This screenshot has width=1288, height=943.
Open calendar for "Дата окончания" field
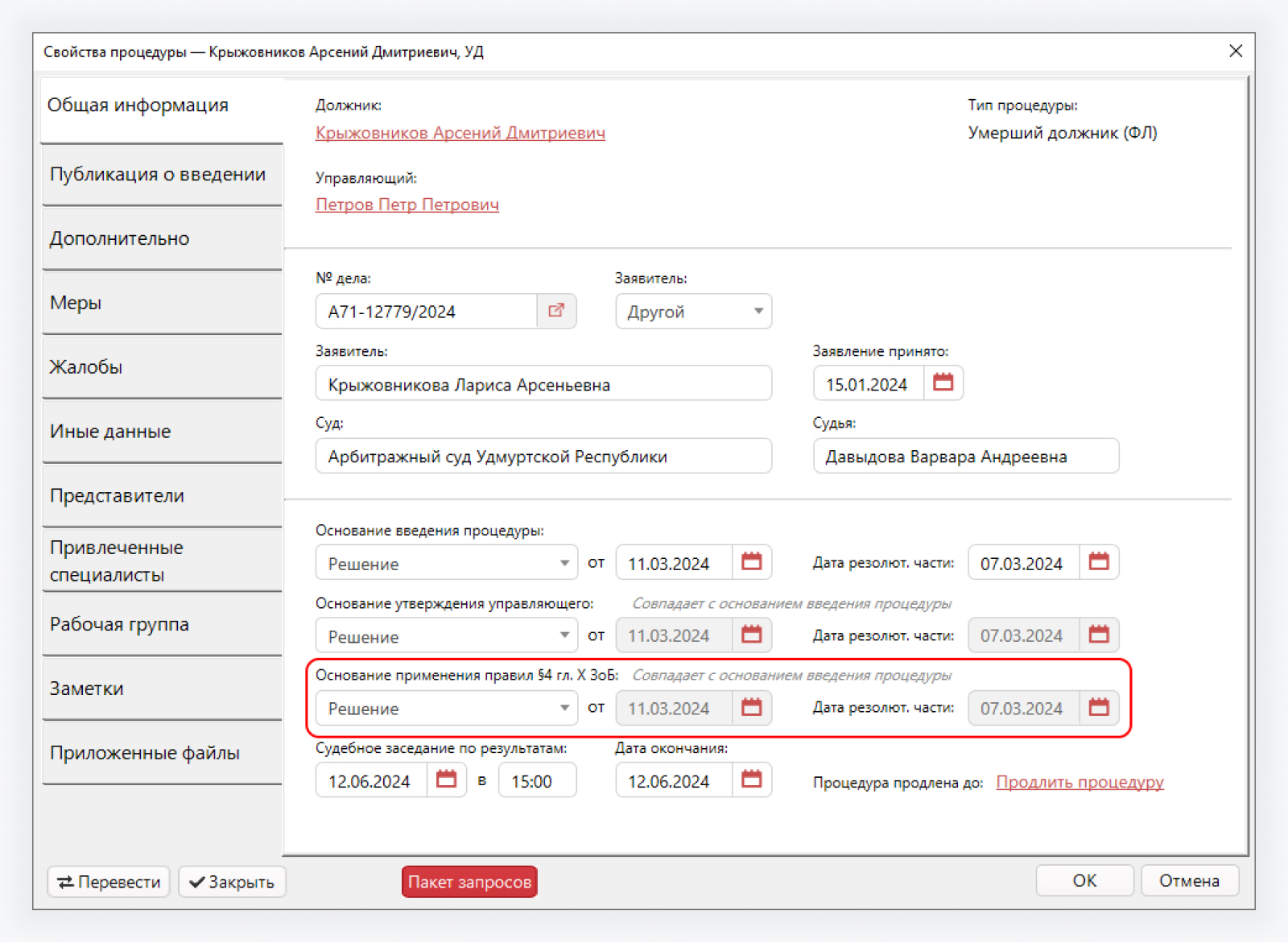tap(751, 780)
